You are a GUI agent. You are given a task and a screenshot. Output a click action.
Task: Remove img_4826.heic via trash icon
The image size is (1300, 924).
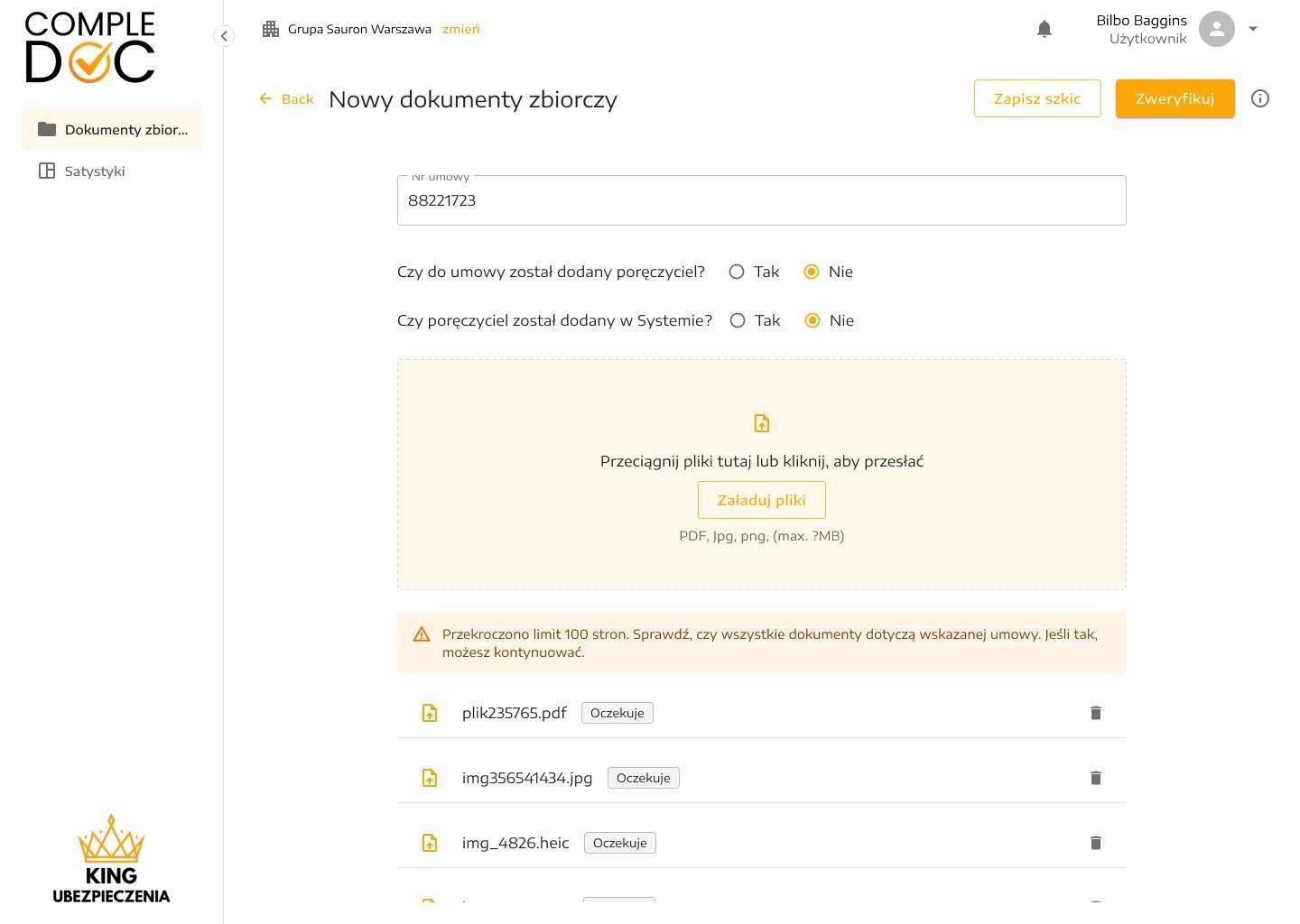1095,843
